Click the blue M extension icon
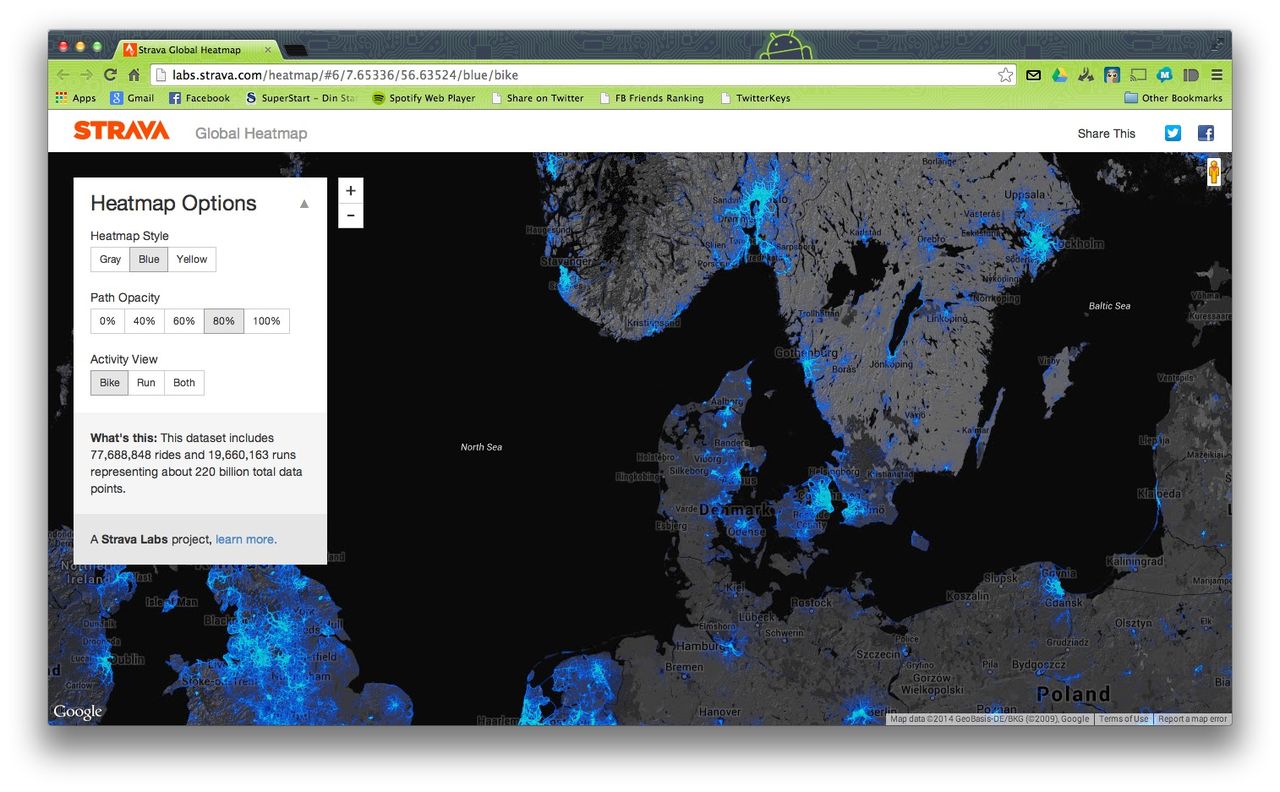Image resolution: width=1280 pixels, height=792 pixels. click(1164, 75)
